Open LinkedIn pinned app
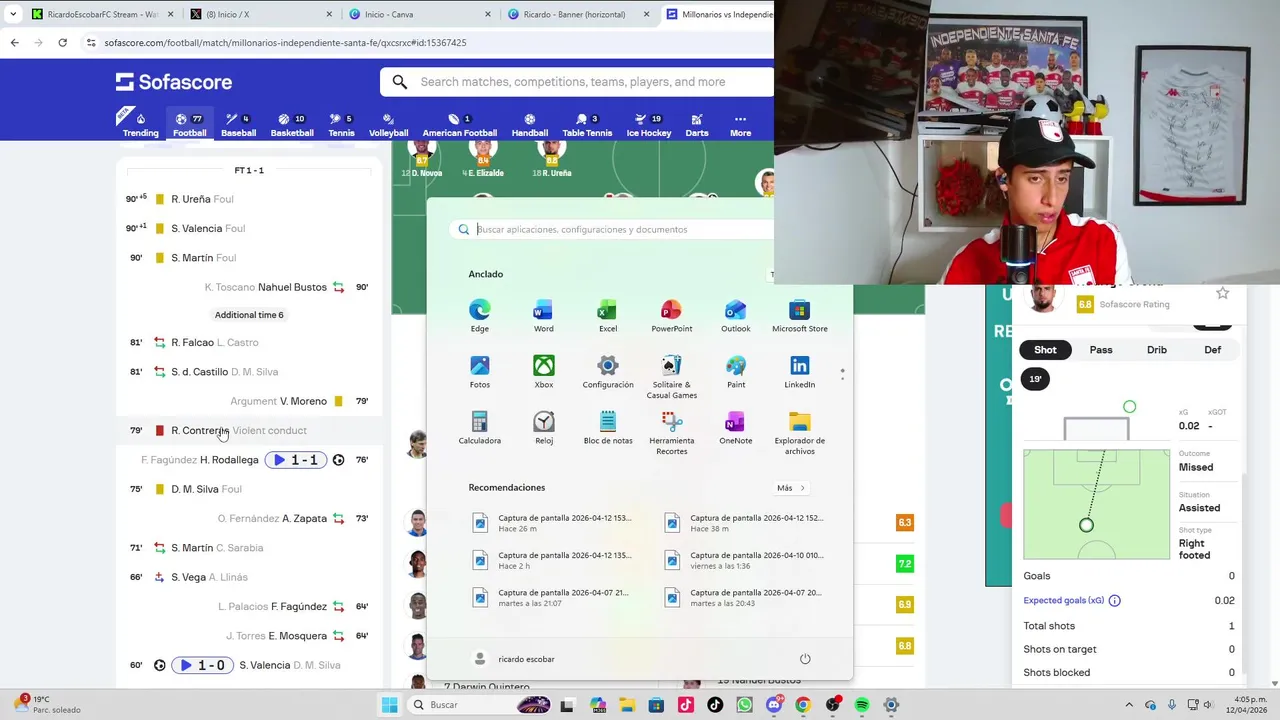This screenshot has height=720, width=1280. point(799,371)
